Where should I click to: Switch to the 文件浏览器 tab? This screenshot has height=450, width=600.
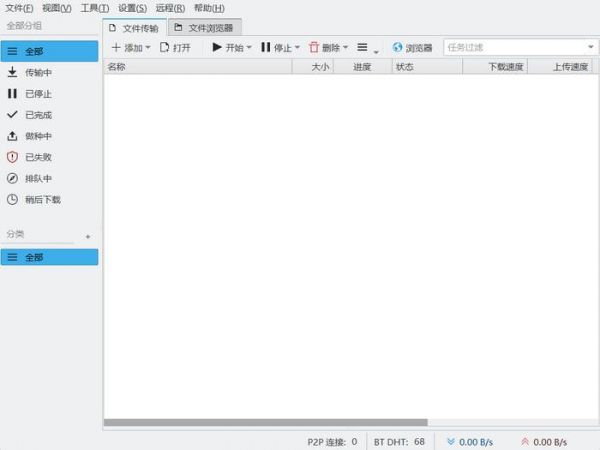204,28
